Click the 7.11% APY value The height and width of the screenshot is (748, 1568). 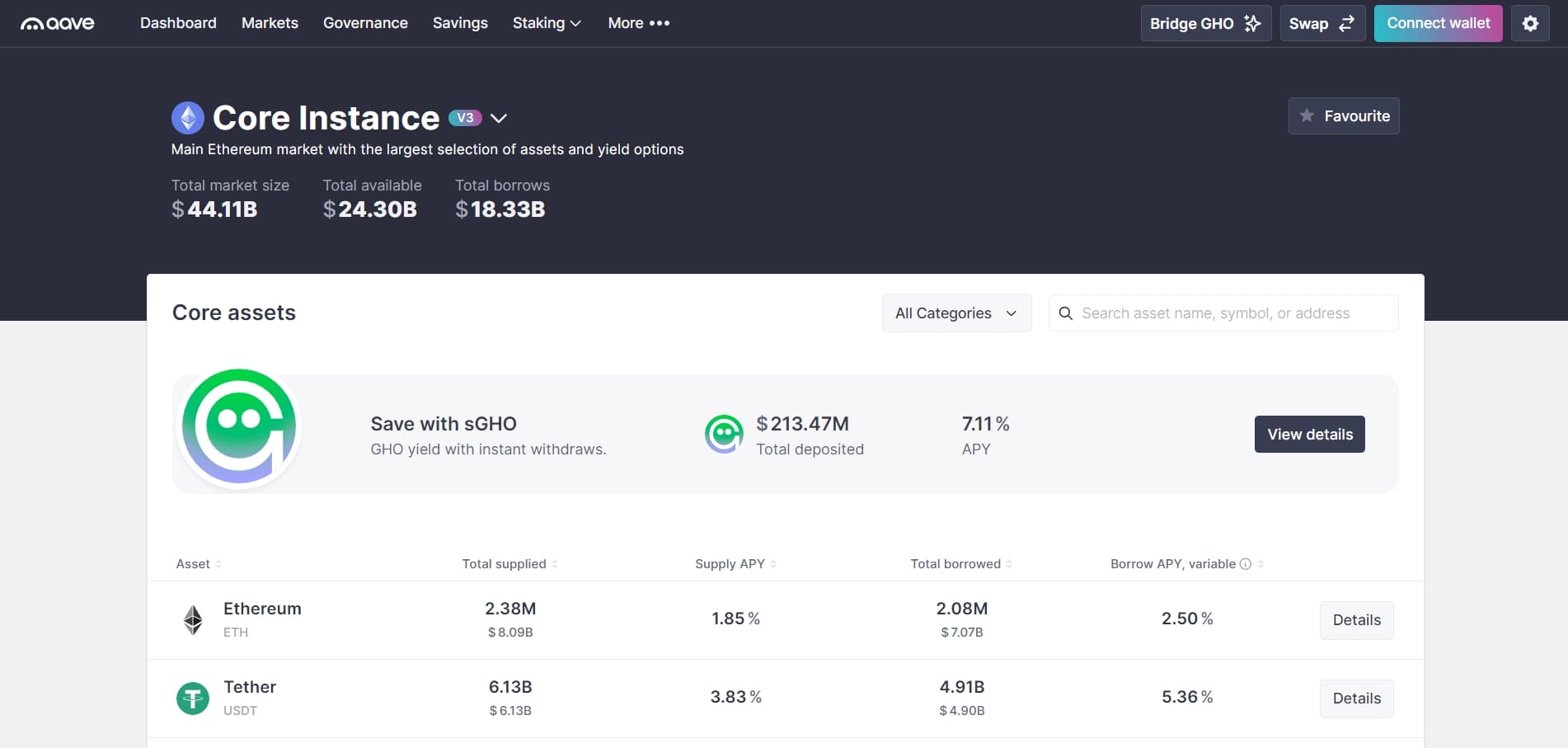(x=985, y=424)
